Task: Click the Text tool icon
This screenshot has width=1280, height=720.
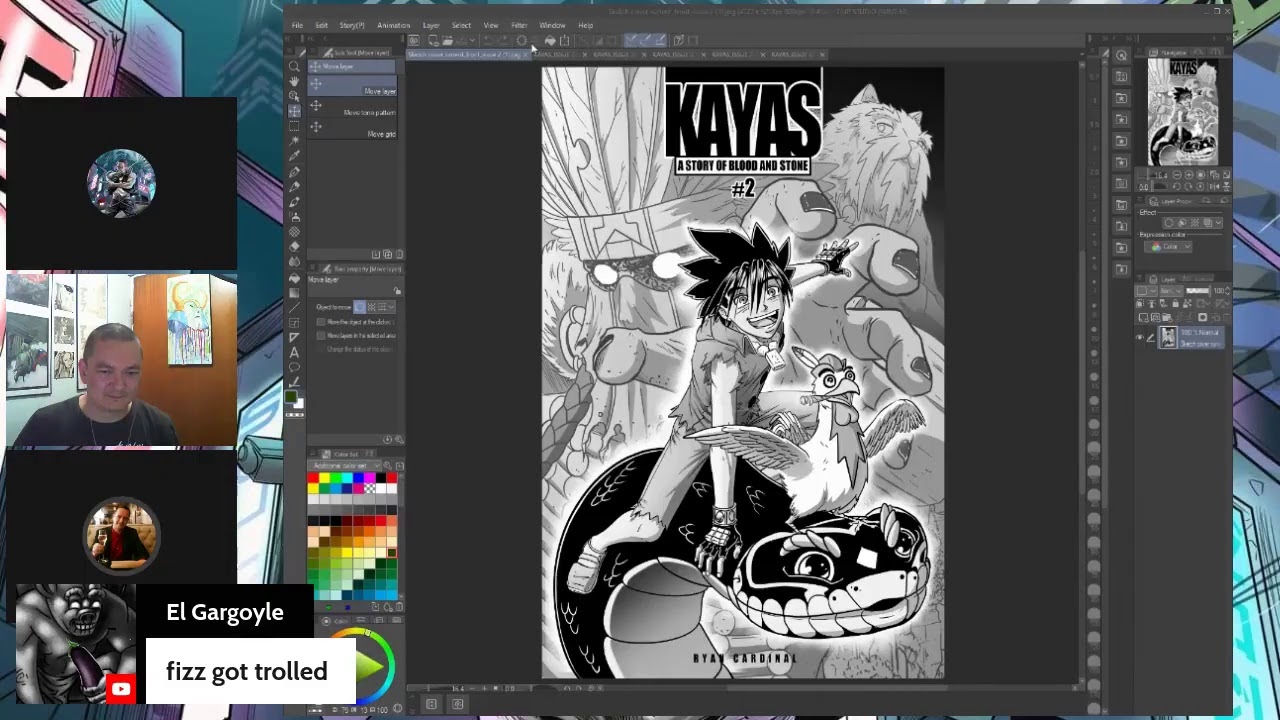Action: (x=294, y=352)
